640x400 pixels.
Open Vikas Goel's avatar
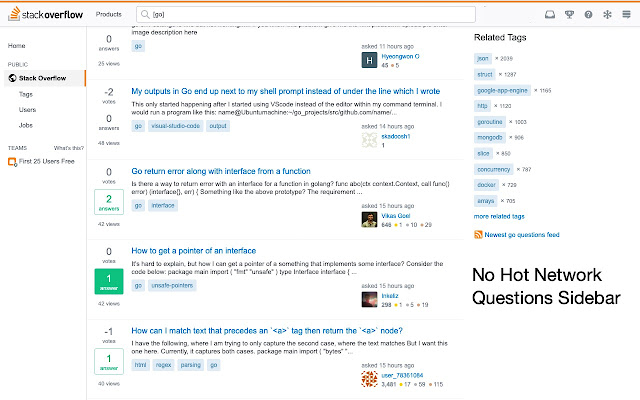(x=369, y=220)
